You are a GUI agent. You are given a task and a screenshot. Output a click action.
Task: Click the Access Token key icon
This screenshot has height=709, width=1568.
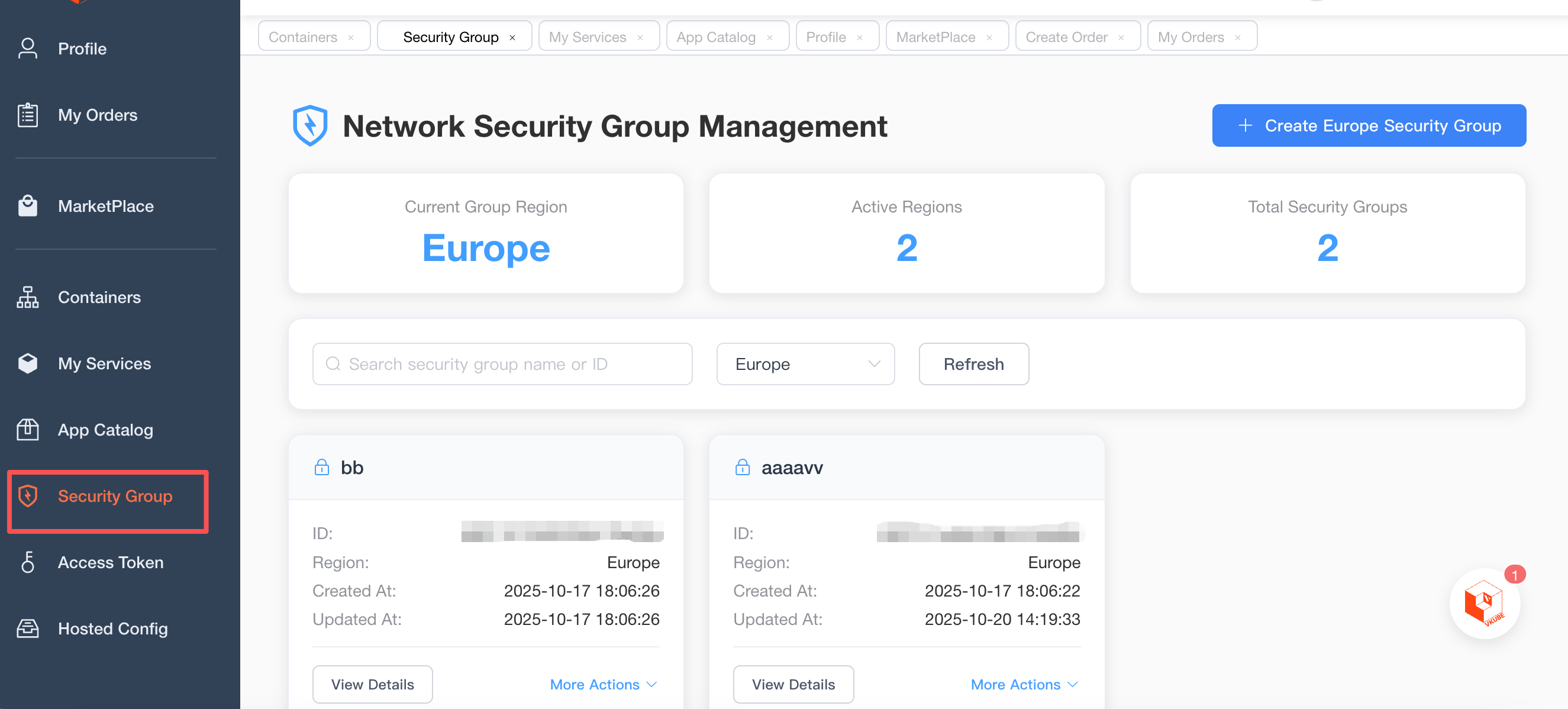[x=27, y=562]
